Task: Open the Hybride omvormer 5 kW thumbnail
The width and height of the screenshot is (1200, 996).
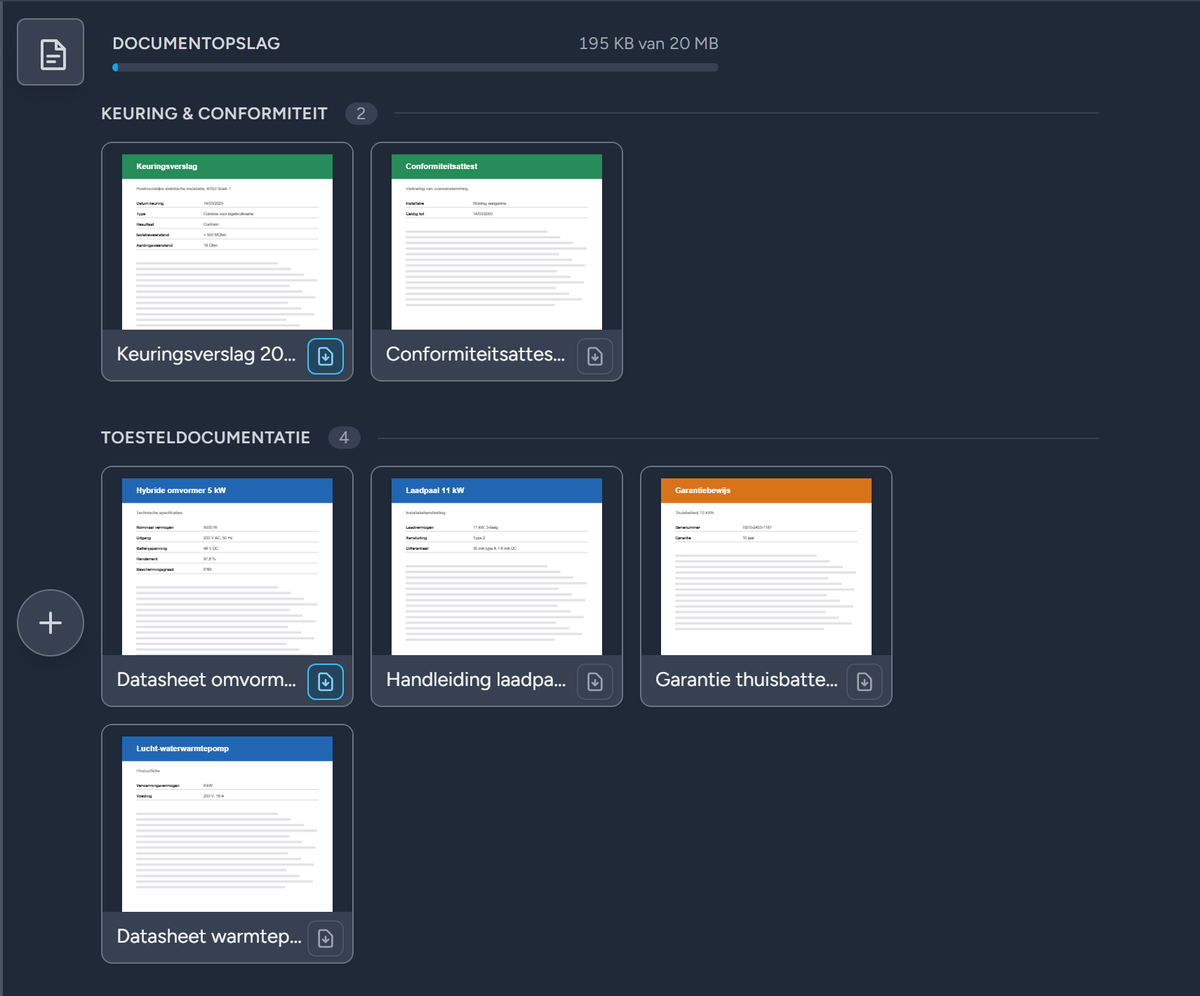Action: pyautogui.click(x=227, y=566)
